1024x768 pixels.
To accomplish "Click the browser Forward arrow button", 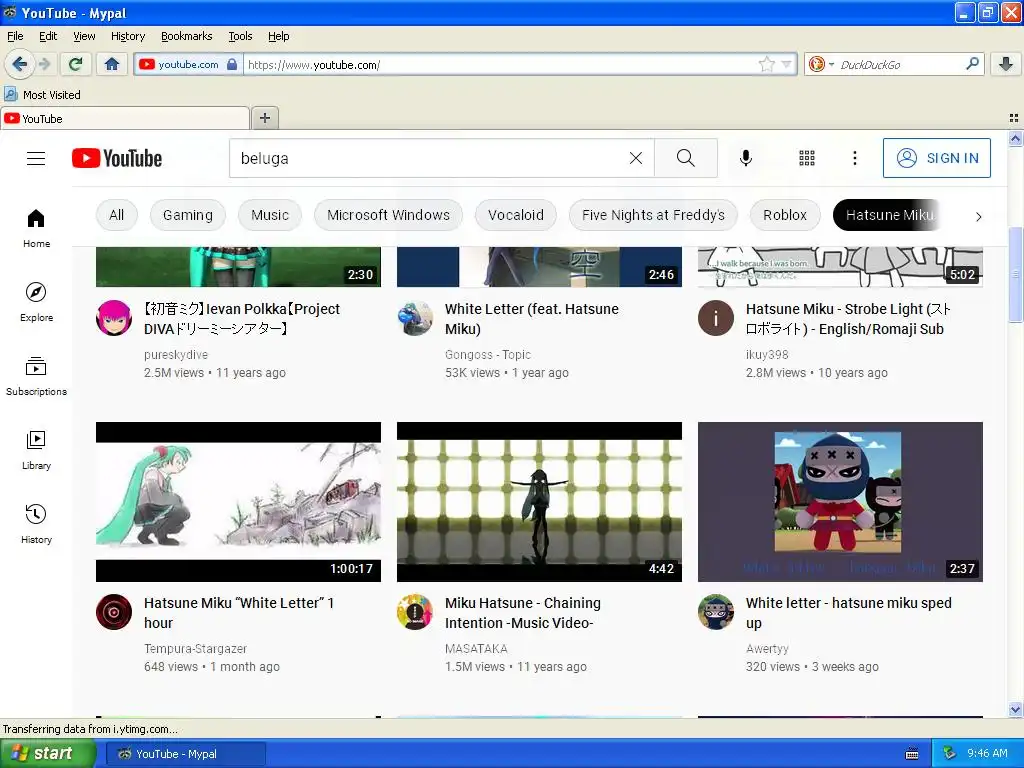I will (x=44, y=64).
